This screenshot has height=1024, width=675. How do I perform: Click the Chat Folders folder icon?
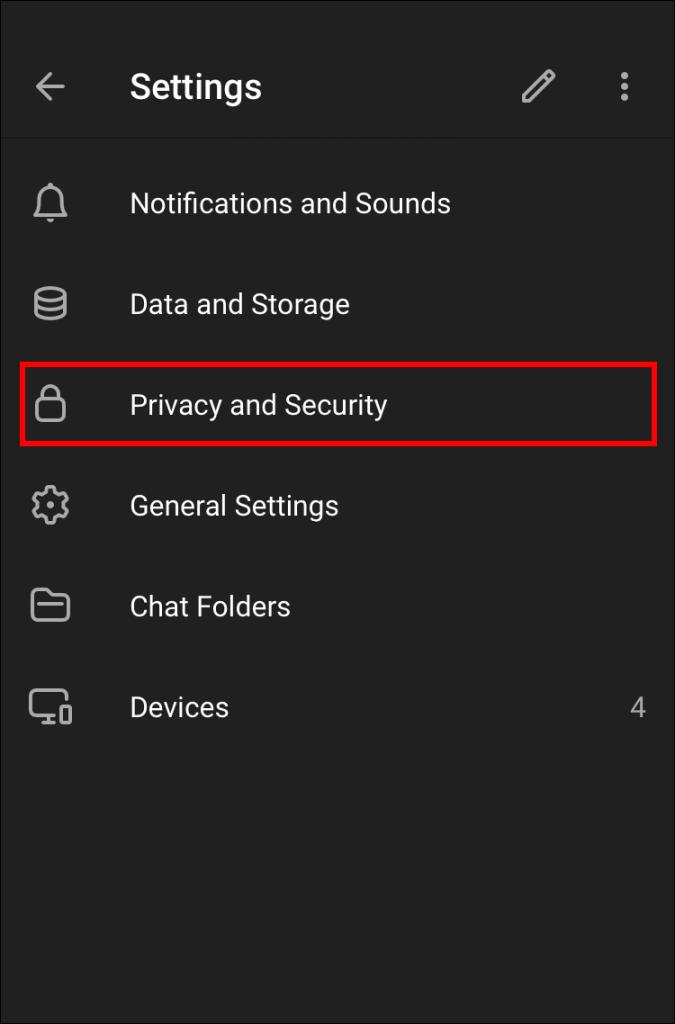tap(50, 606)
